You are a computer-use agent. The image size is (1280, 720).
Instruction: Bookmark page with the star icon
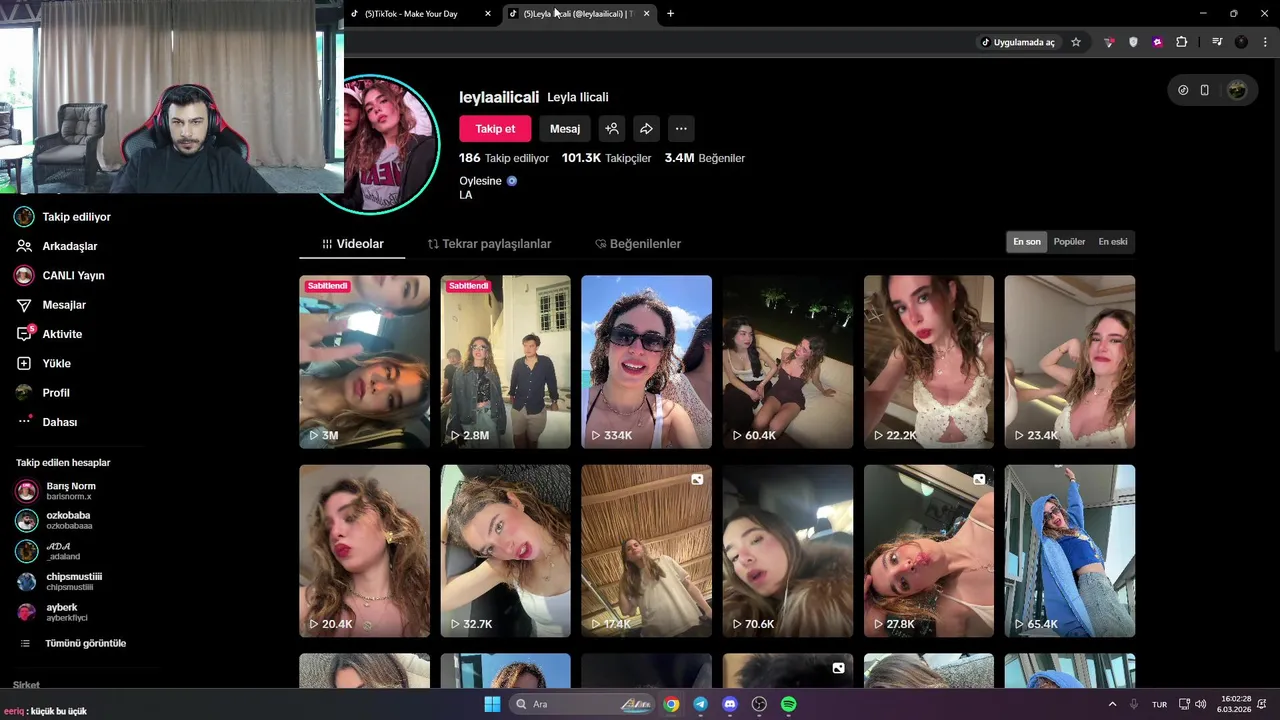point(1076,42)
